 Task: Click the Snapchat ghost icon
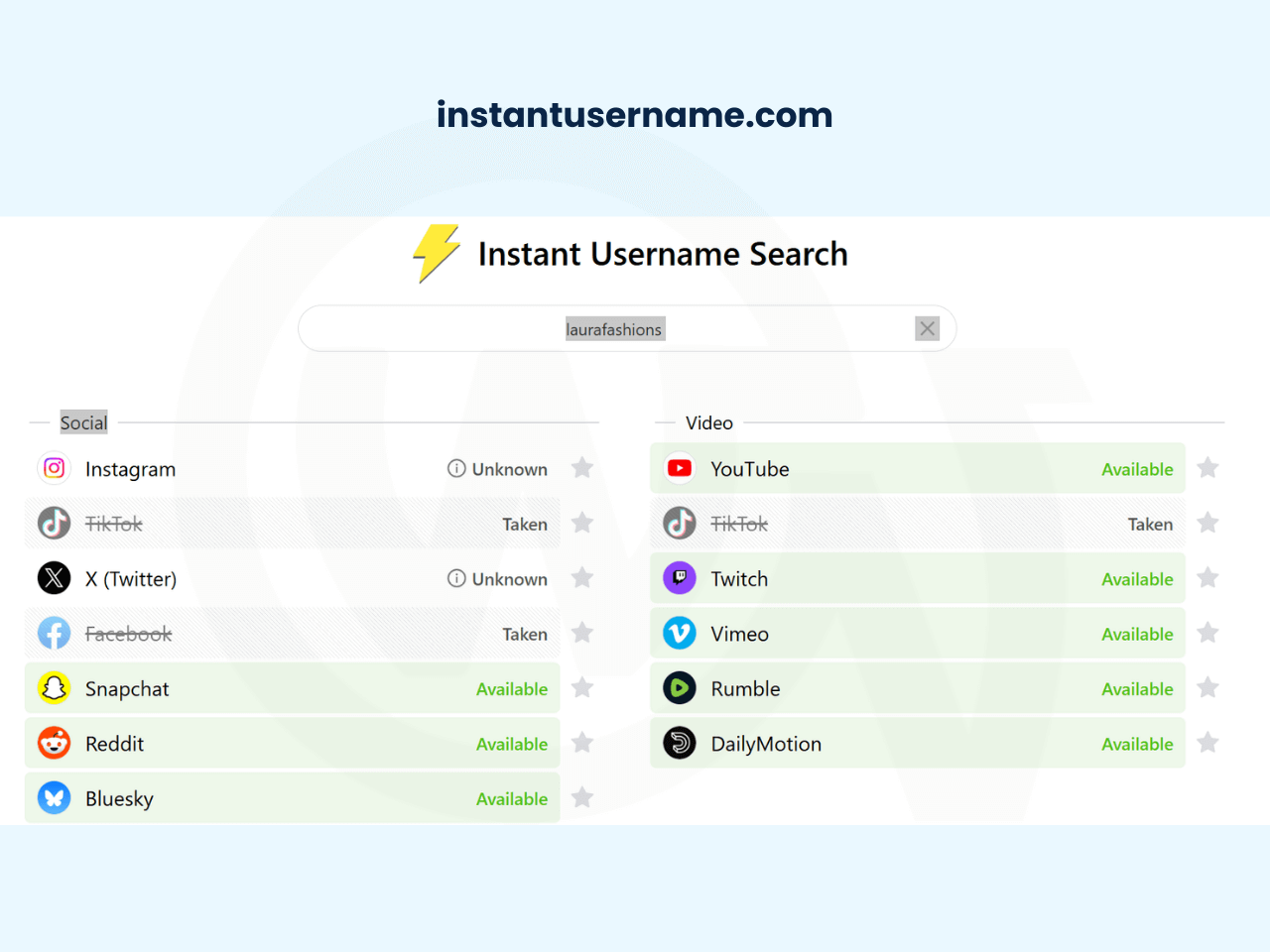55,688
